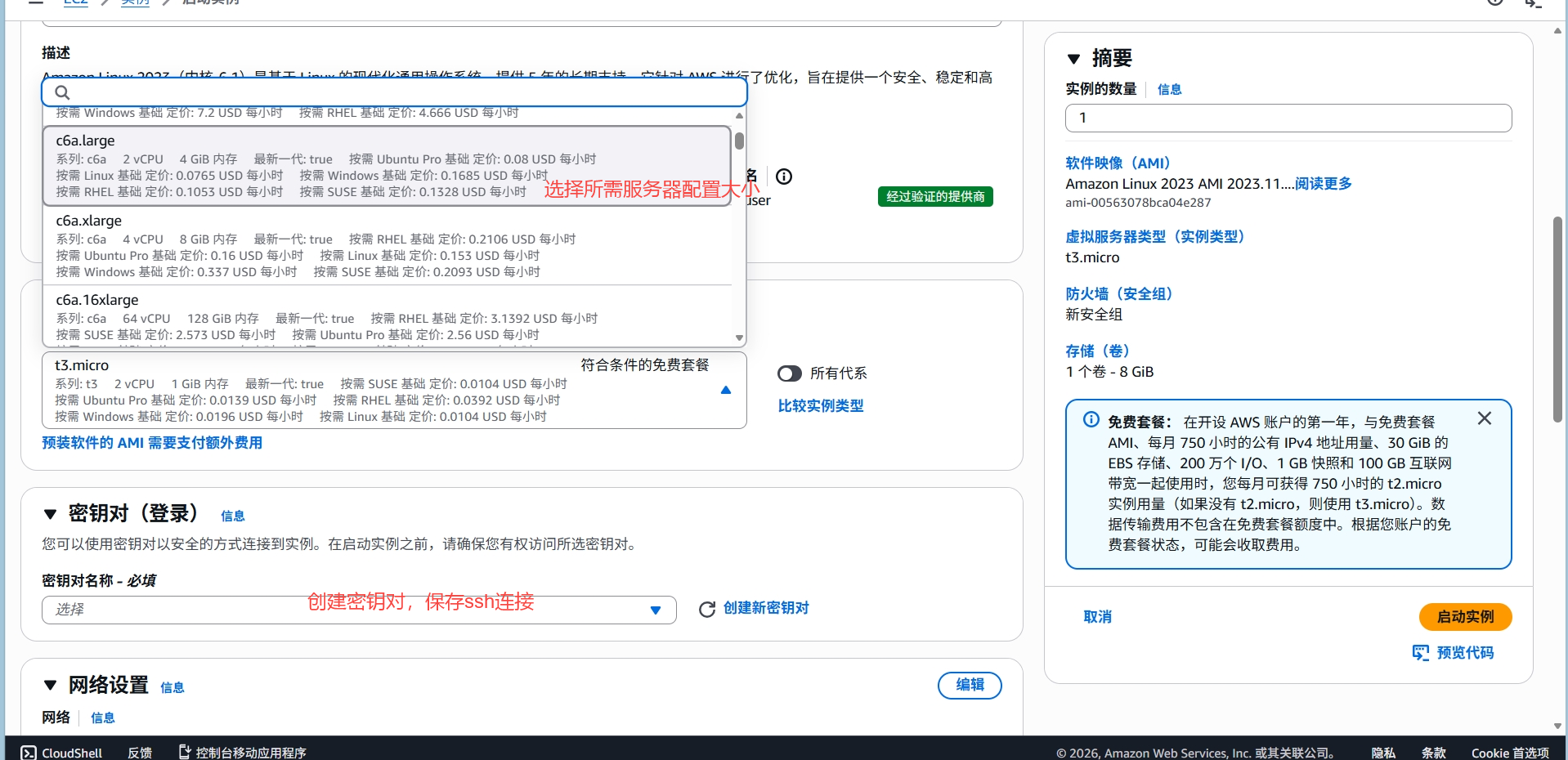Click the instance list scroll-down arrow
The image size is (1568, 760).
[739, 338]
